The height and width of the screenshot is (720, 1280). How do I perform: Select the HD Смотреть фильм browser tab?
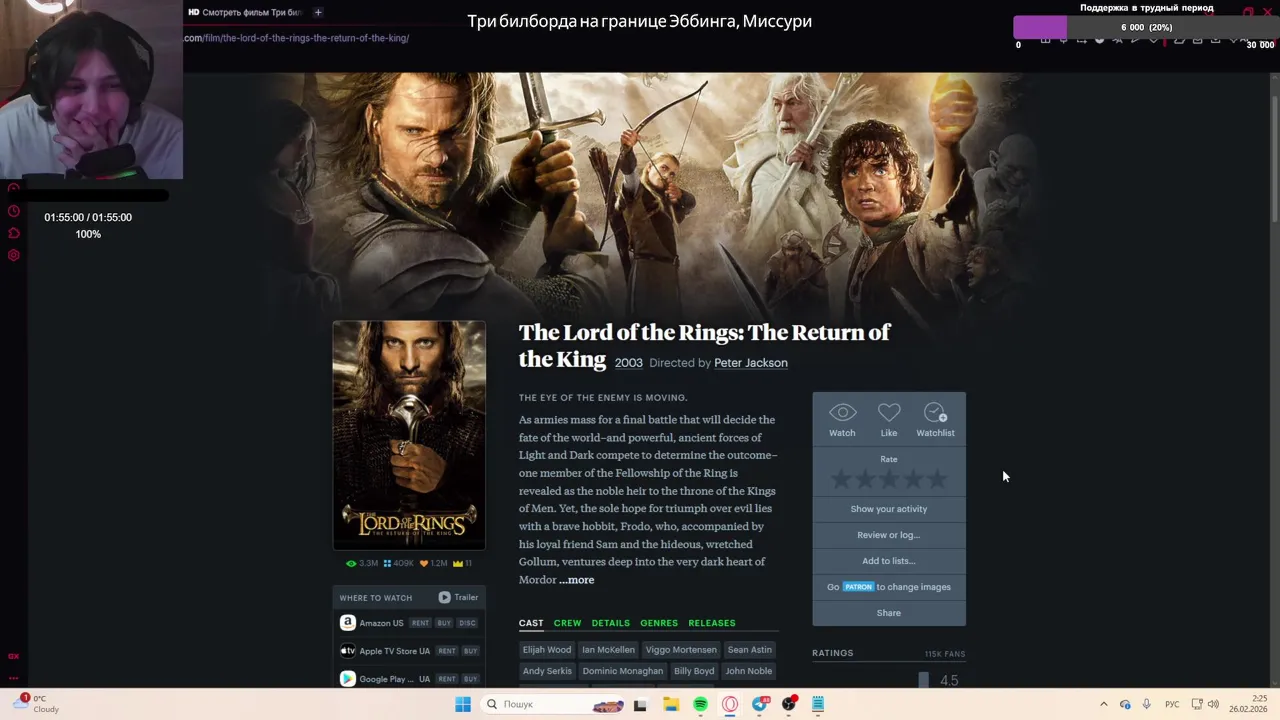pos(245,12)
